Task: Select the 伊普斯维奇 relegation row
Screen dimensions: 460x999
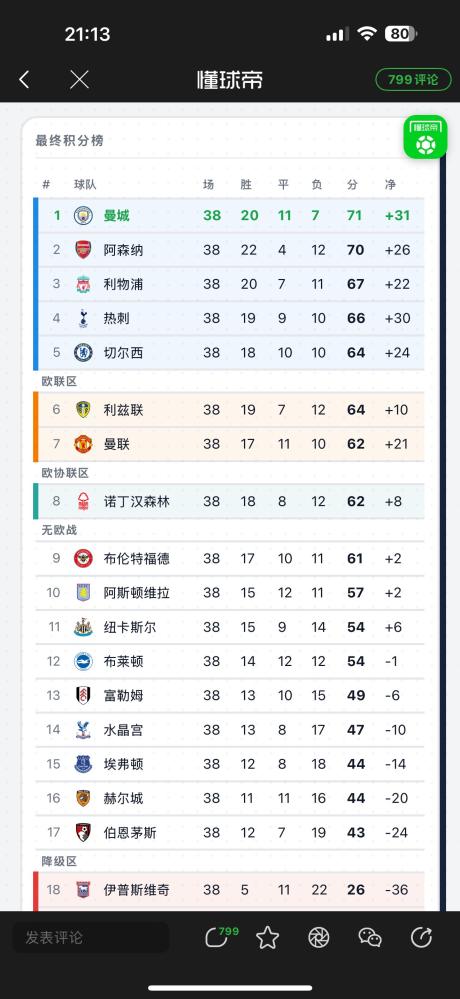Action: click(229, 889)
